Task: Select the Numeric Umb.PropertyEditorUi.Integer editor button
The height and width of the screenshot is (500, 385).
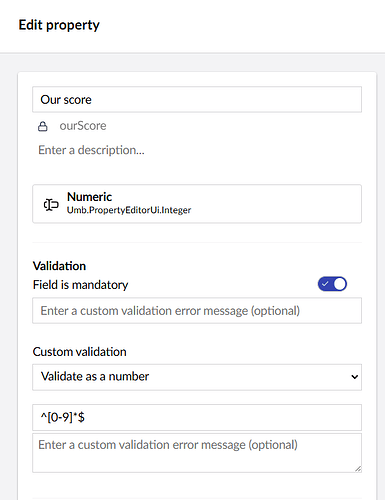Action: [x=197, y=204]
